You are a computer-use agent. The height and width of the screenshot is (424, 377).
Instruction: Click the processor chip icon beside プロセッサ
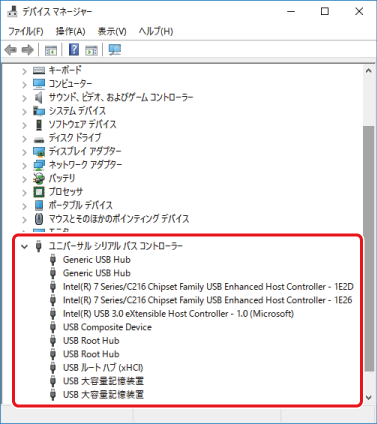point(39,192)
